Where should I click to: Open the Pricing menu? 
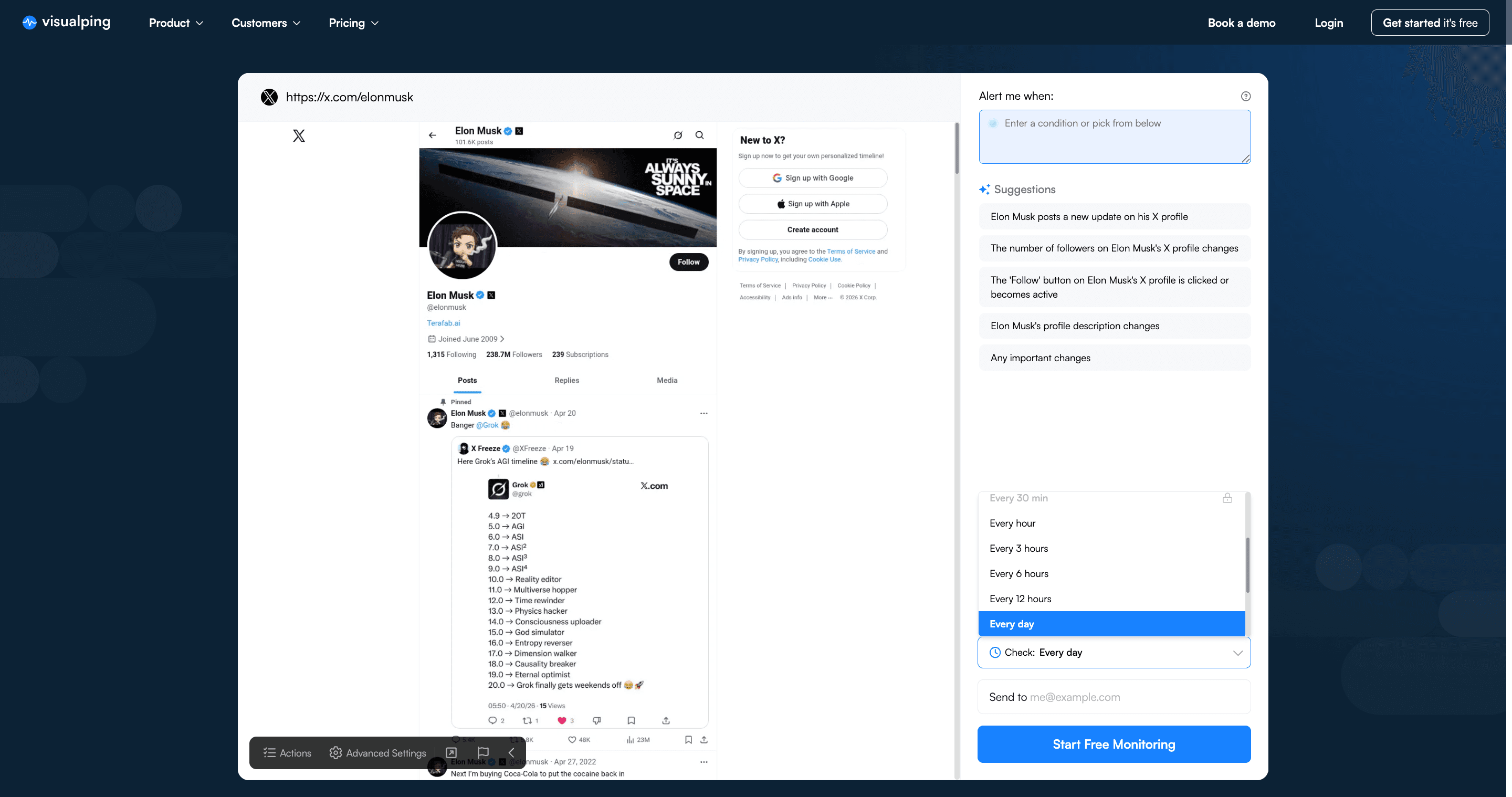click(353, 22)
